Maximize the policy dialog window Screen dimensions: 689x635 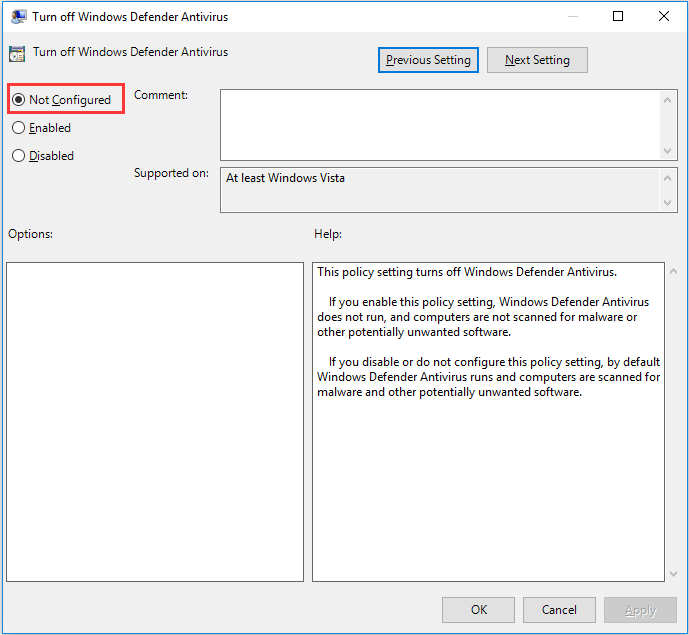618,16
